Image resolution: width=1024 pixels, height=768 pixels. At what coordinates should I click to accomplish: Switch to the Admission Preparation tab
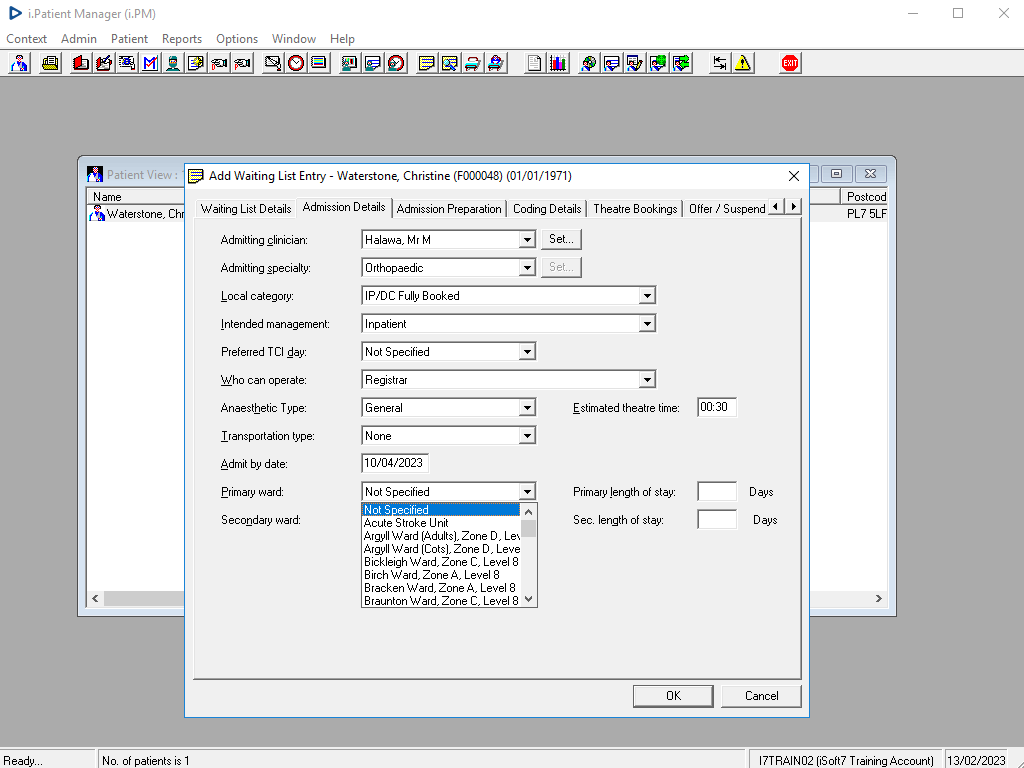pos(449,209)
